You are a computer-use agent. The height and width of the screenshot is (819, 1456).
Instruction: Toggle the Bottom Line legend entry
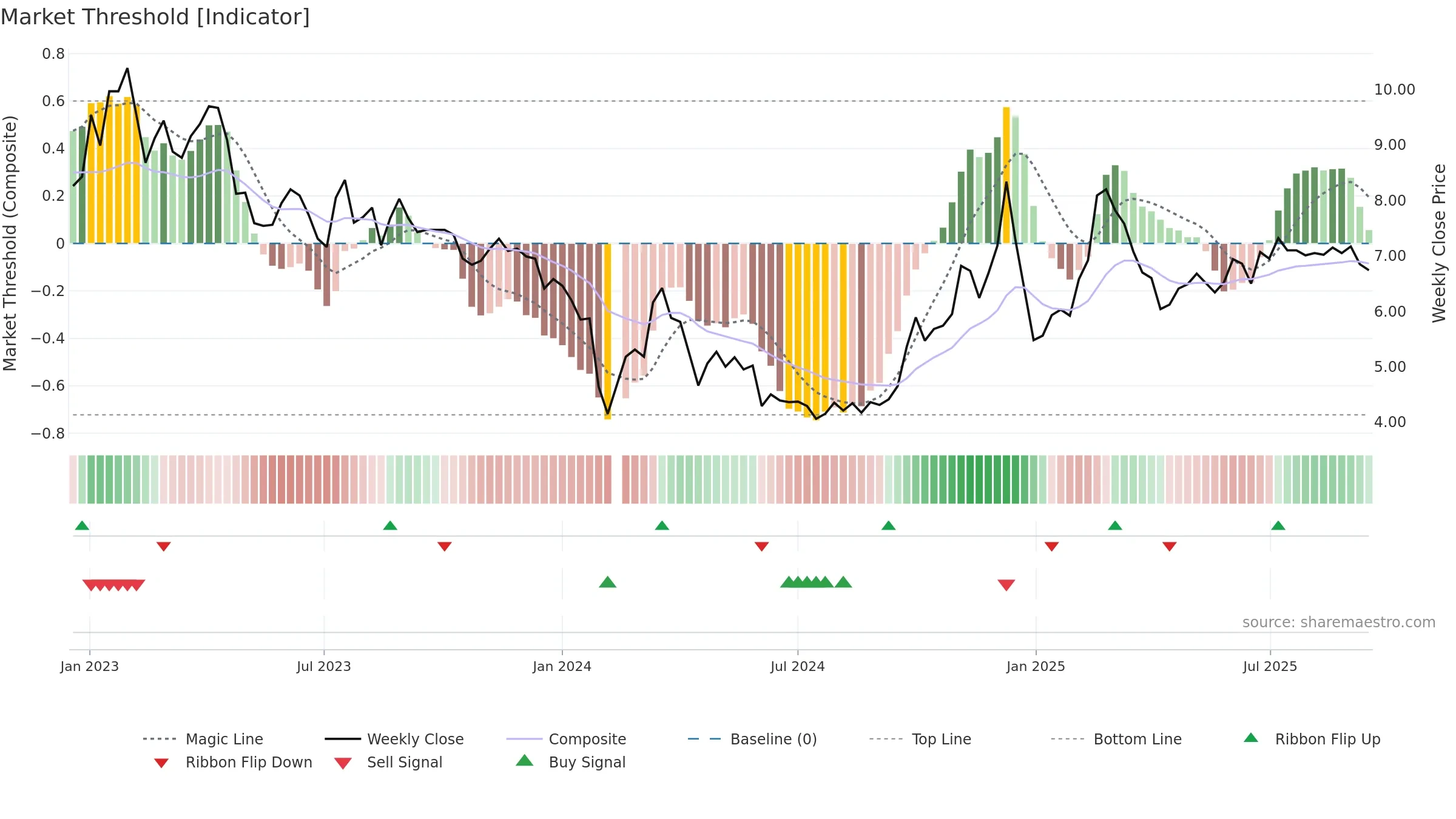pyautogui.click(x=1116, y=739)
